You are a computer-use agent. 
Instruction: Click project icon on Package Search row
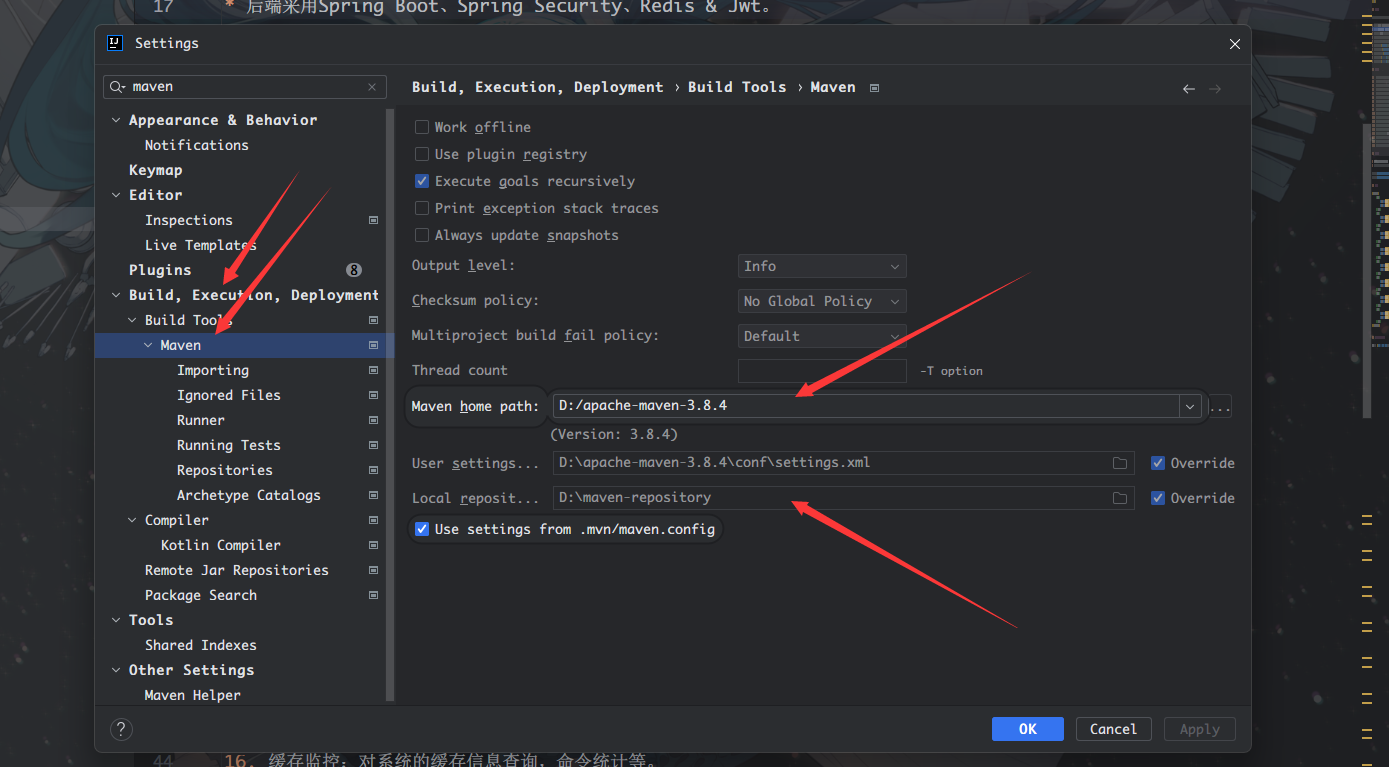click(373, 595)
